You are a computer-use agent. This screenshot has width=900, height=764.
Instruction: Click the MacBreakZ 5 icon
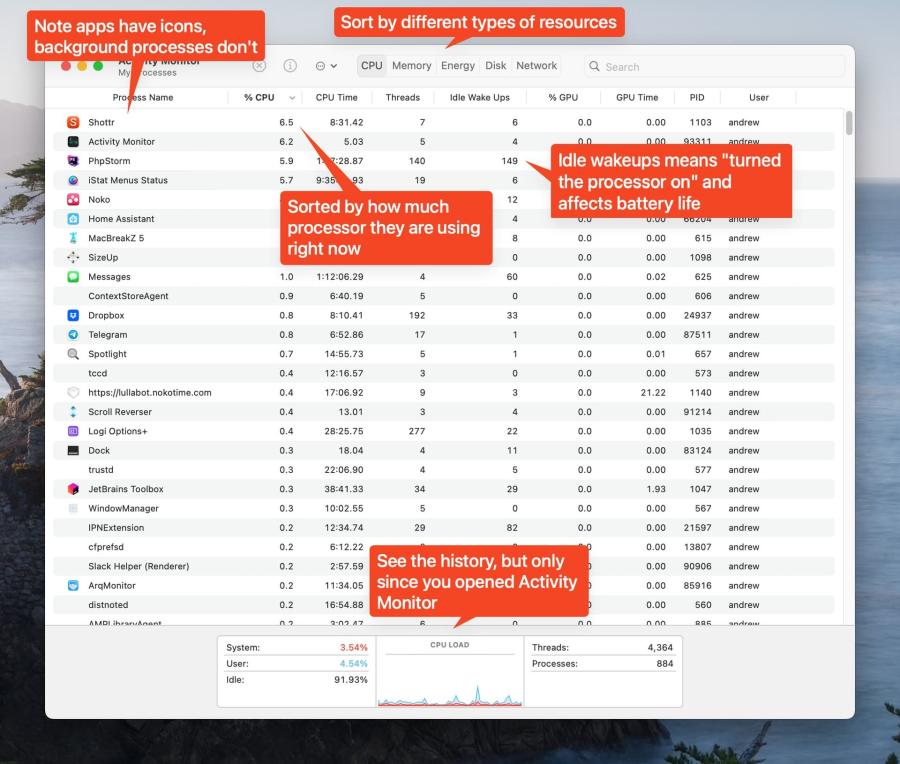pyautogui.click(x=73, y=238)
